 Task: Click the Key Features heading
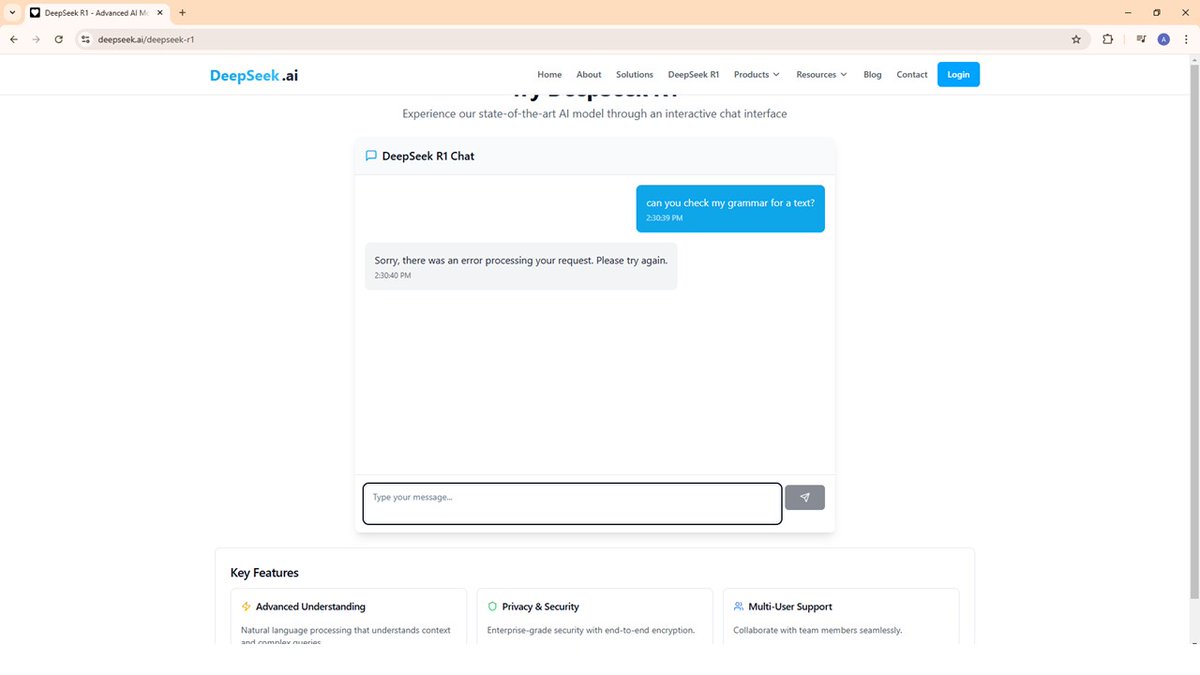(x=264, y=573)
